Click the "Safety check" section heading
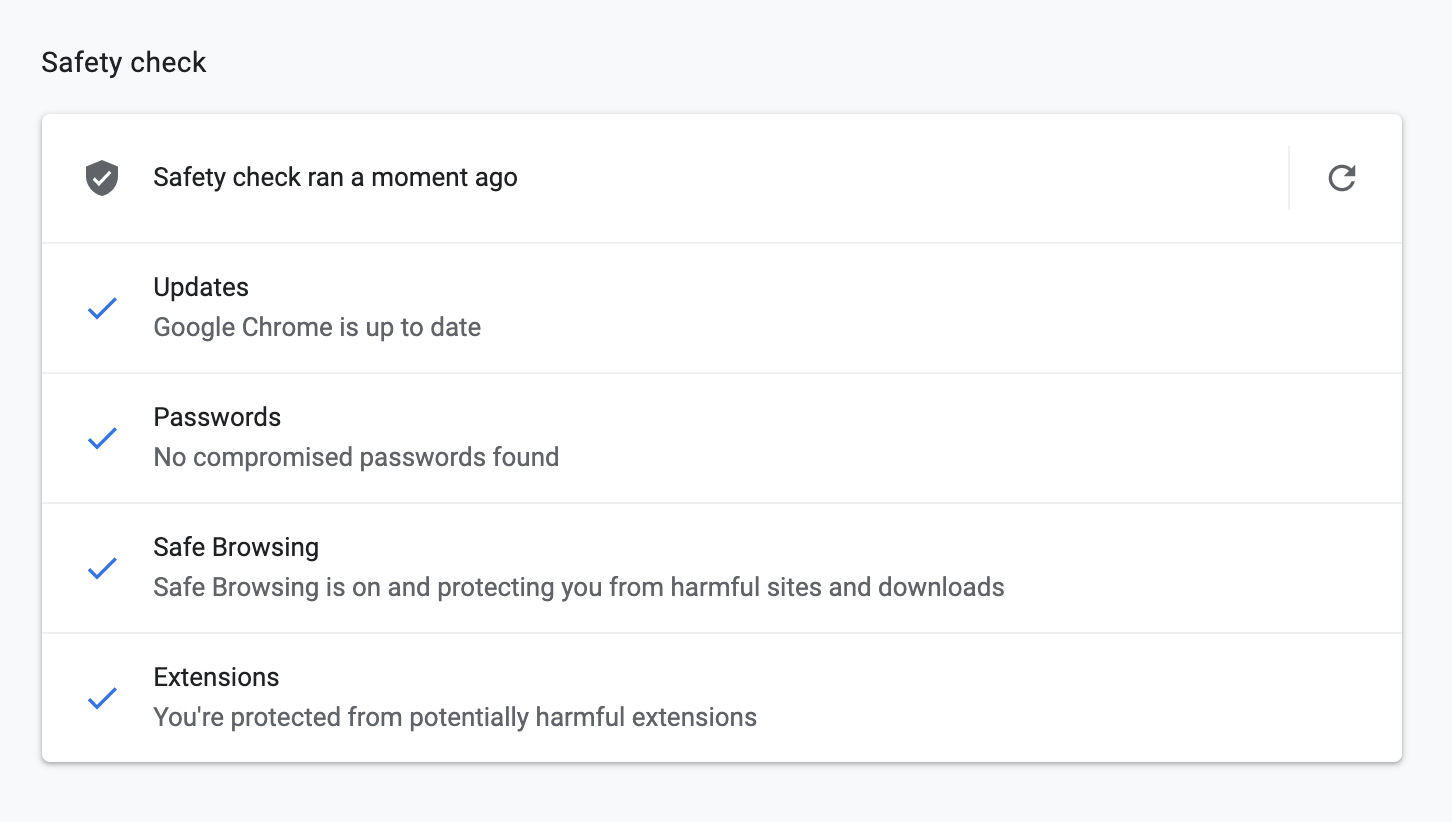 124,63
